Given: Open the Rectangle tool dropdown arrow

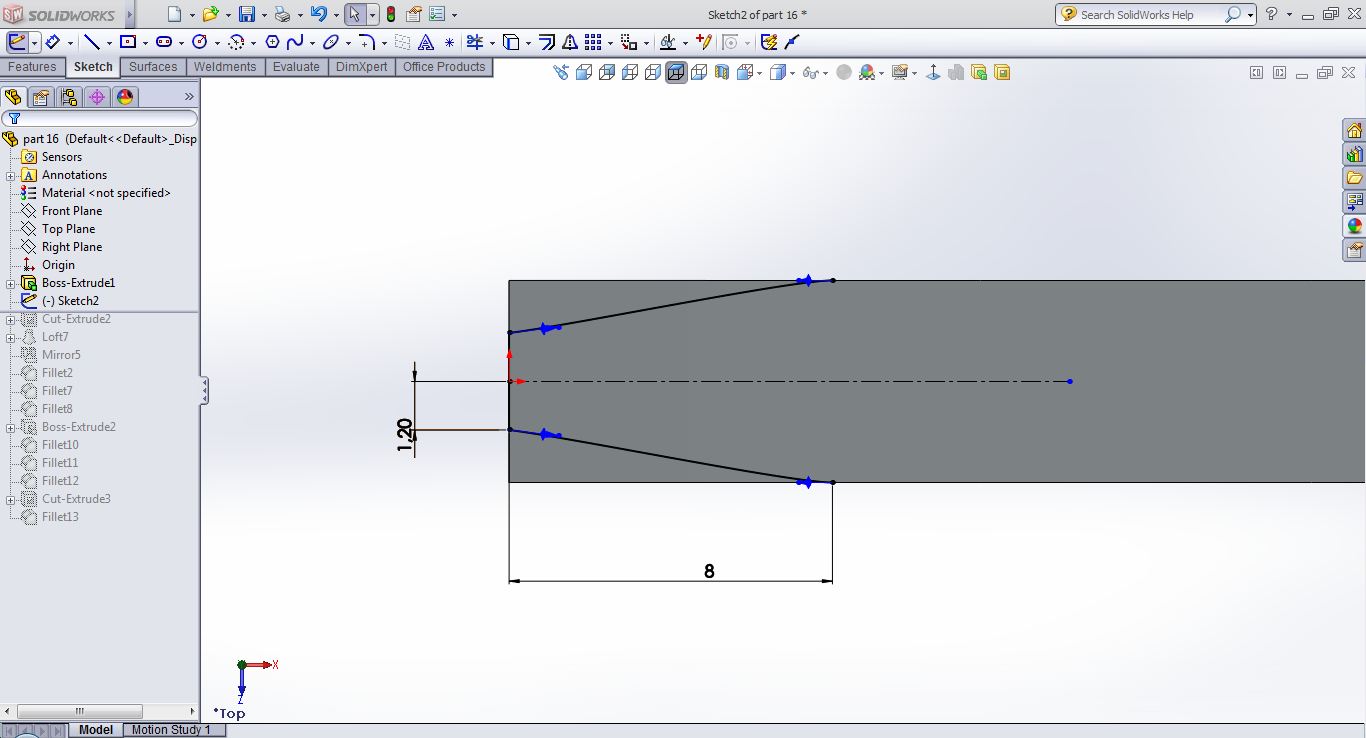Looking at the screenshot, I should coord(145,43).
